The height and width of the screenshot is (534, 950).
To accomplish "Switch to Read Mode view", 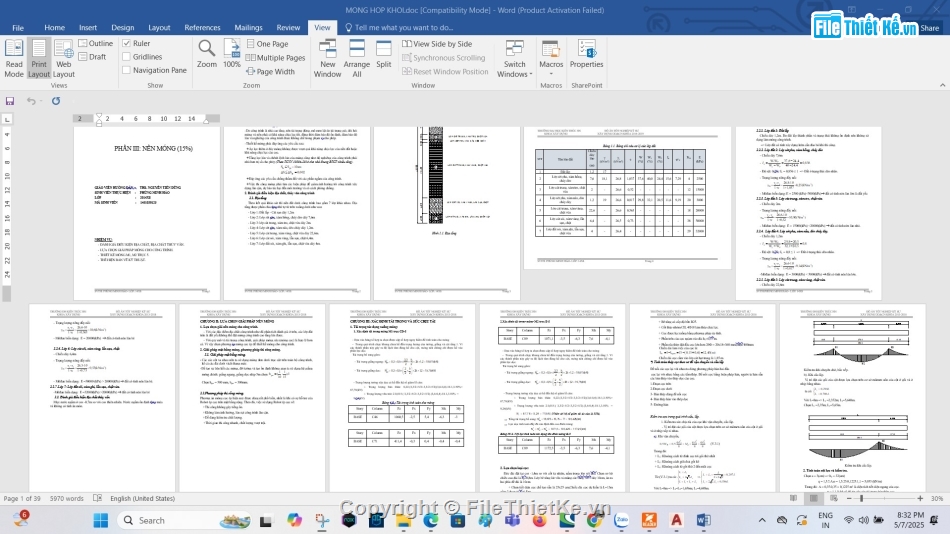I will (x=13, y=58).
